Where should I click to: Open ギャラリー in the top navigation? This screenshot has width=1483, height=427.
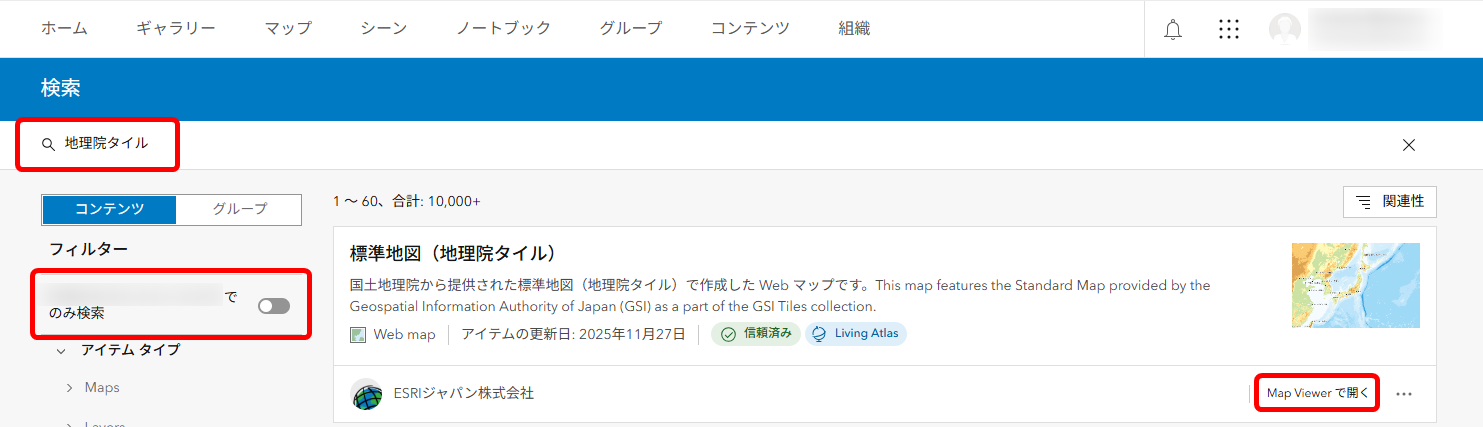tap(176, 29)
